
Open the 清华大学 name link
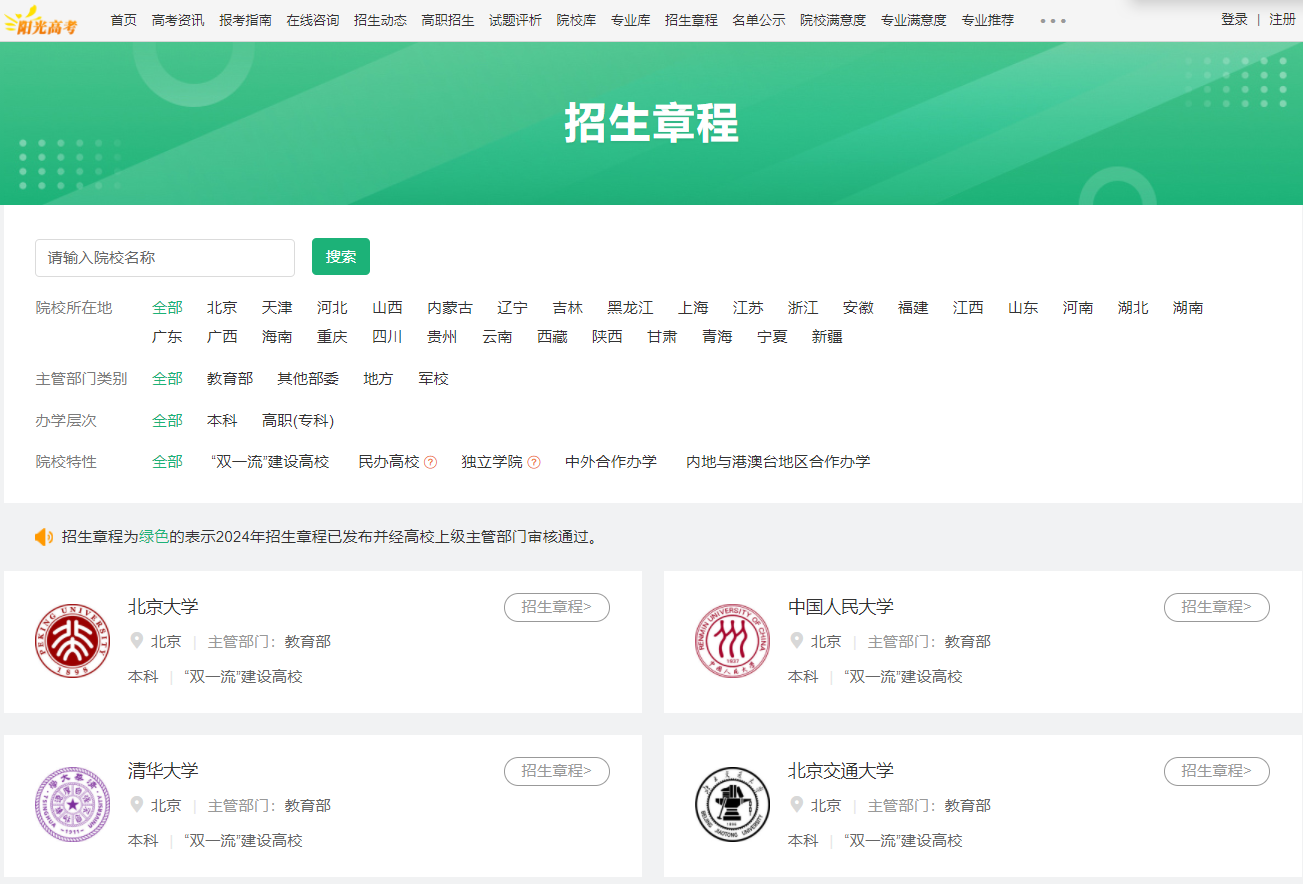click(x=163, y=771)
